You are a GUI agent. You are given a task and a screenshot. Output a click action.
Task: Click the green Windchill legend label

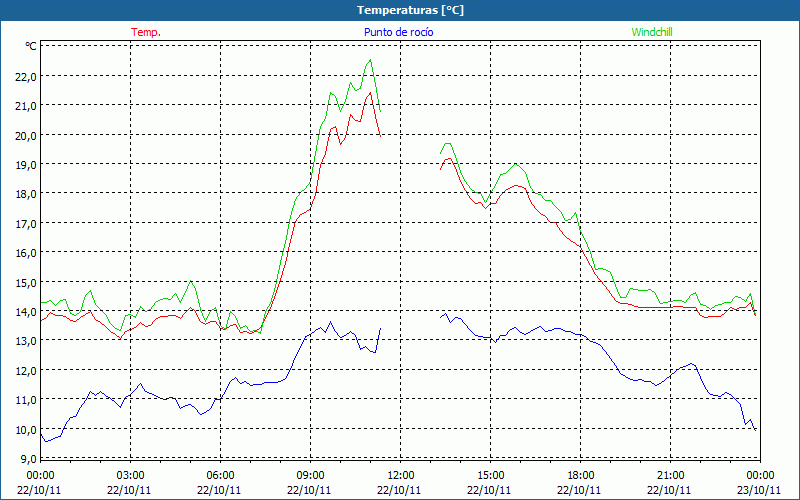(x=652, y=32)
